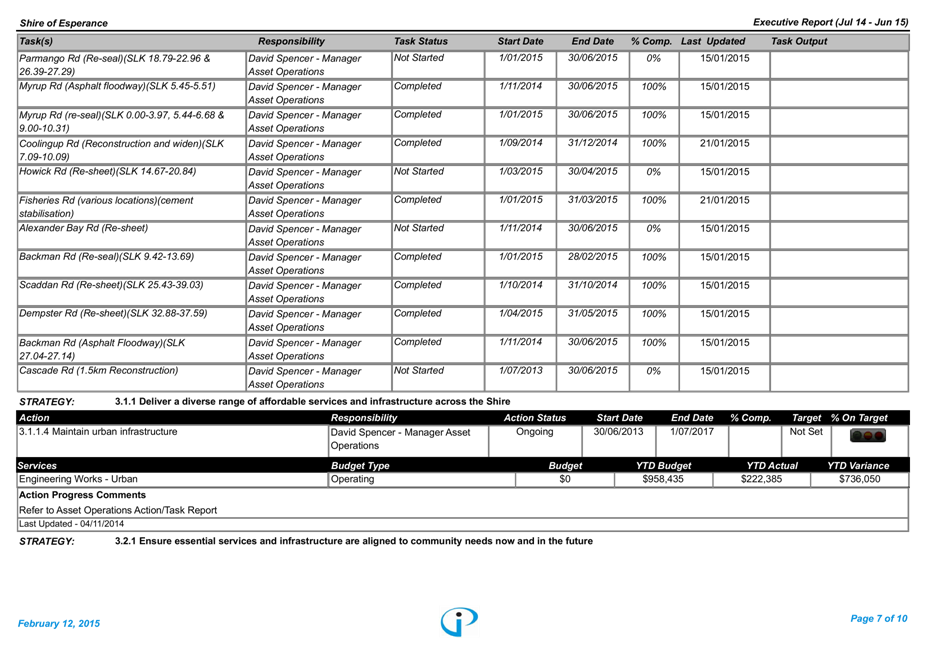Click action 3.1.1.4 Maintain urban infrastructure
928x657 pixels.
pos(98,432)
